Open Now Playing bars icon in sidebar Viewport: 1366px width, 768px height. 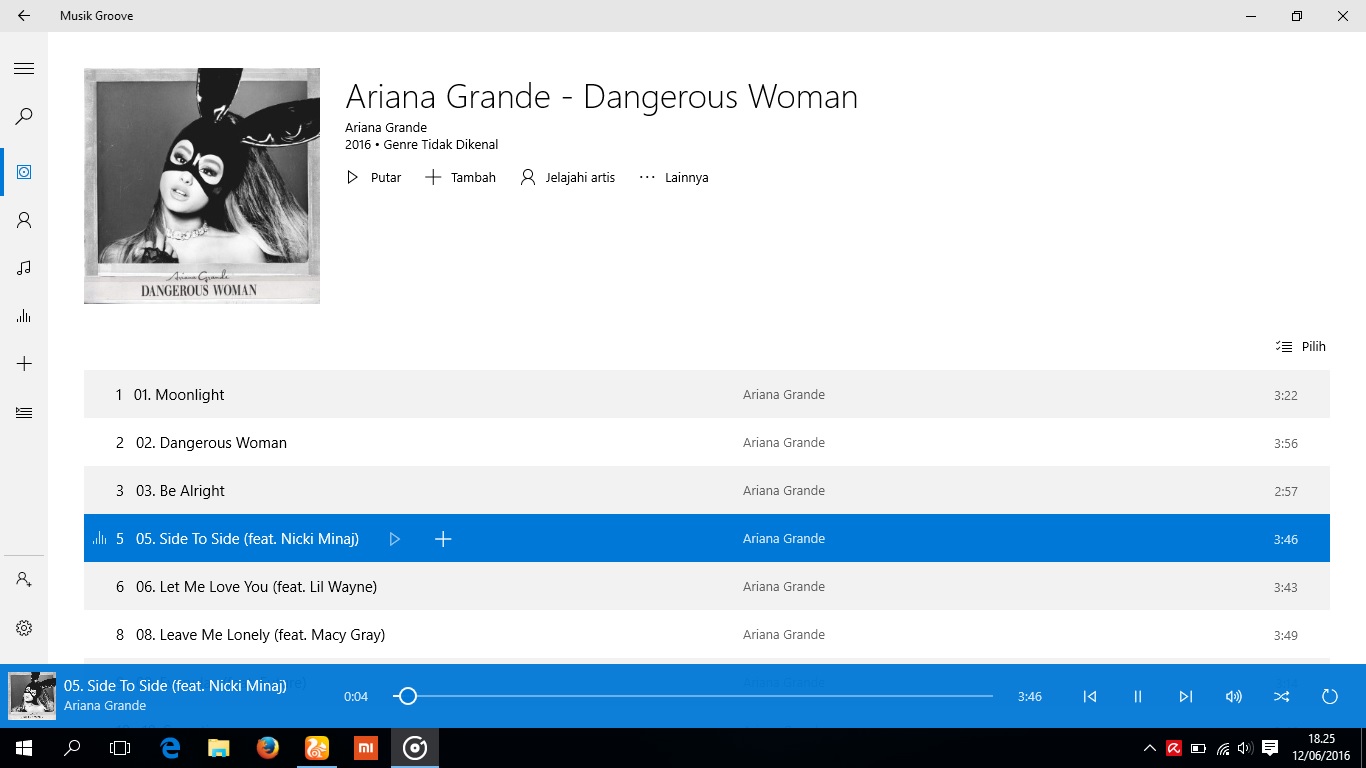point(24,316)
